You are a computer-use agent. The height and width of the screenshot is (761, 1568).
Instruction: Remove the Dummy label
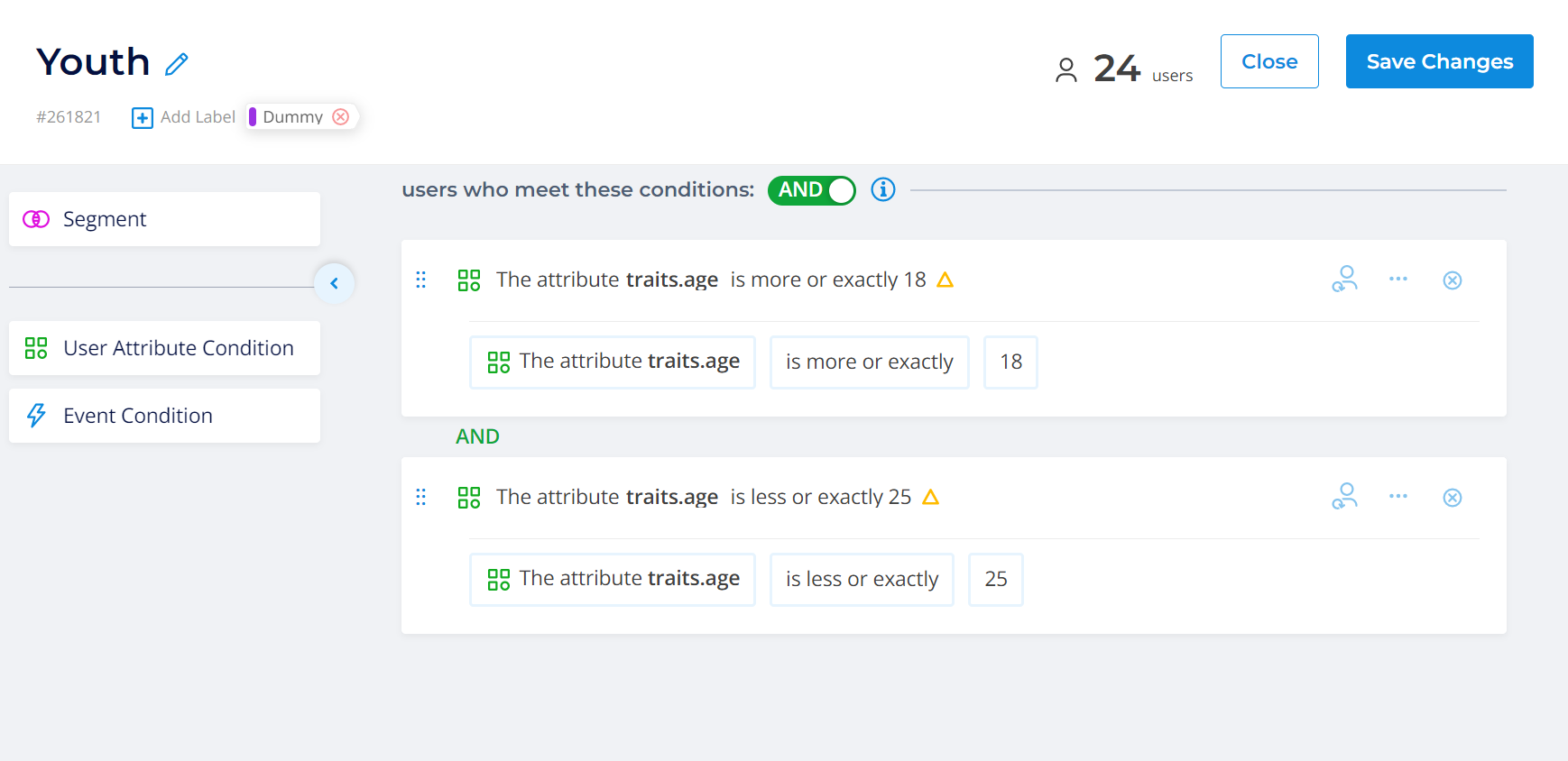(341, 116)
